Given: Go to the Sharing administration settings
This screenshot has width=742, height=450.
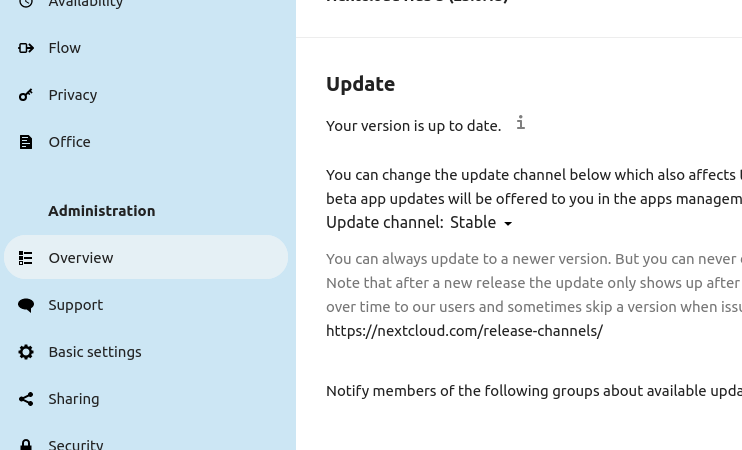Looking at the screenshot, I should pyautogui.click(x=74, y=399).
